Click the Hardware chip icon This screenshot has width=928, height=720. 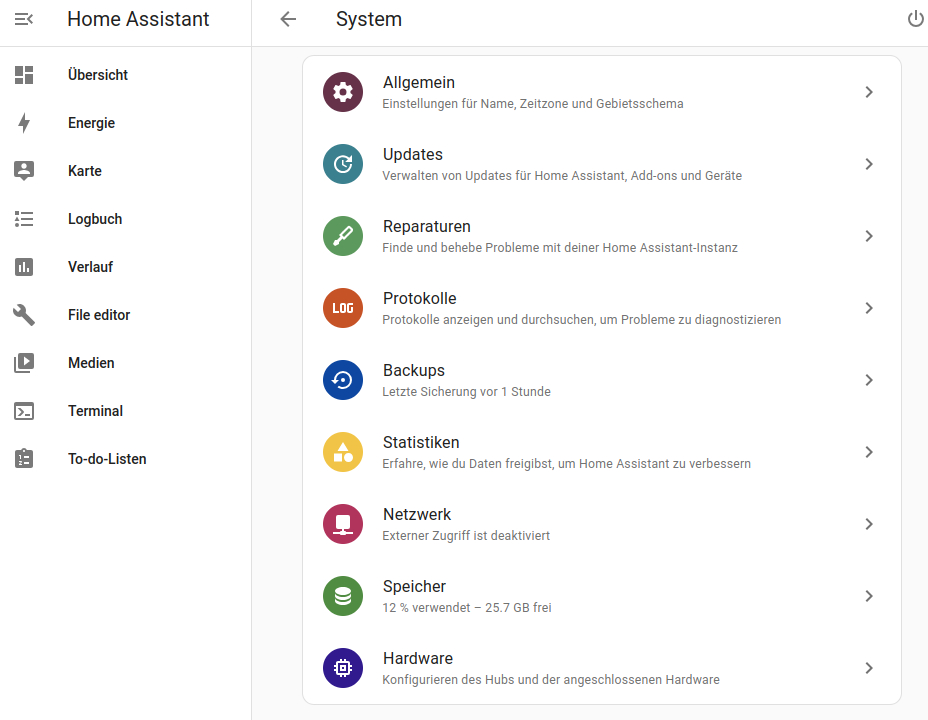pyautogui.click(x=343, y=668)
